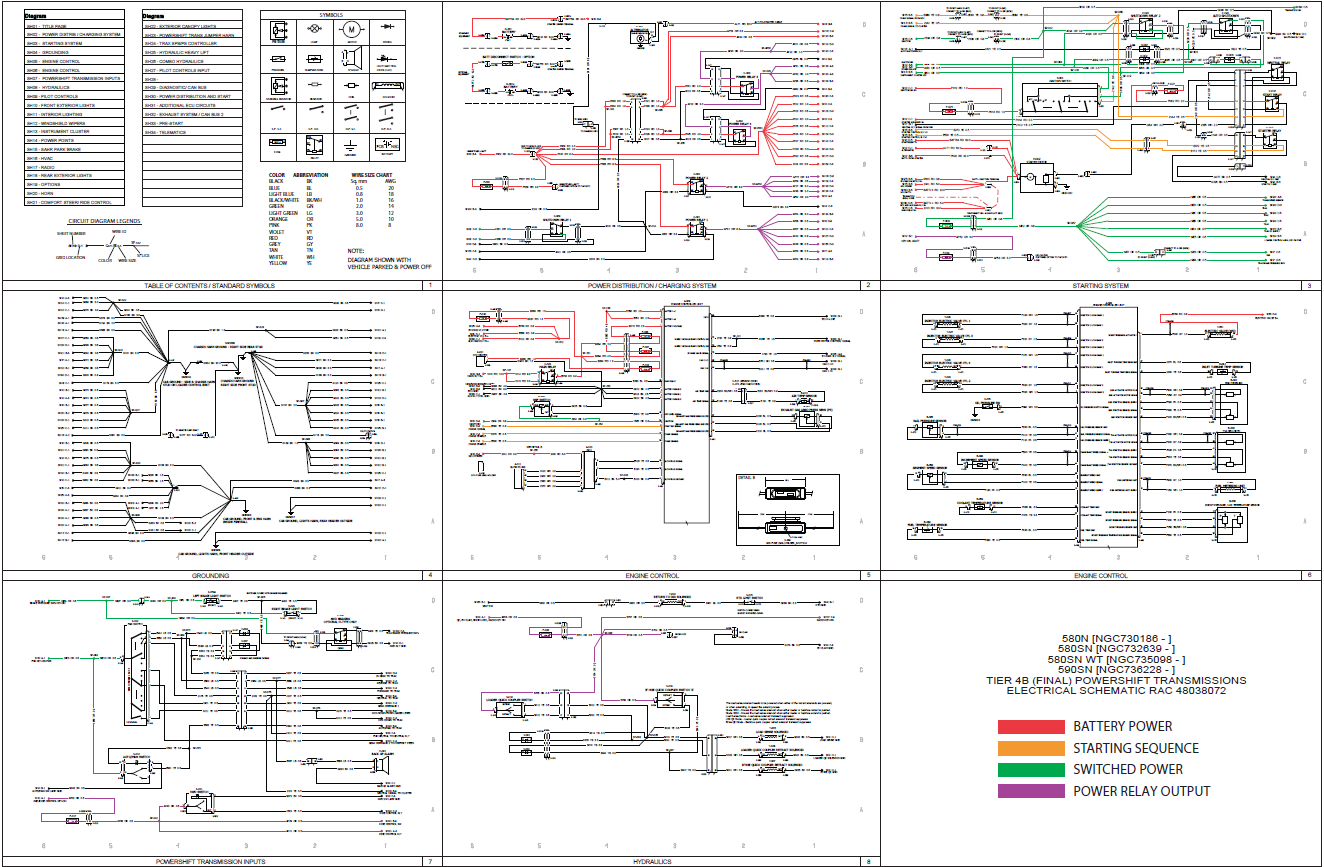The width and height of the screenshot is (1324, 867).
Task: Click the 'SH33 - PRE-START' contents row
Action: point(192,123)
